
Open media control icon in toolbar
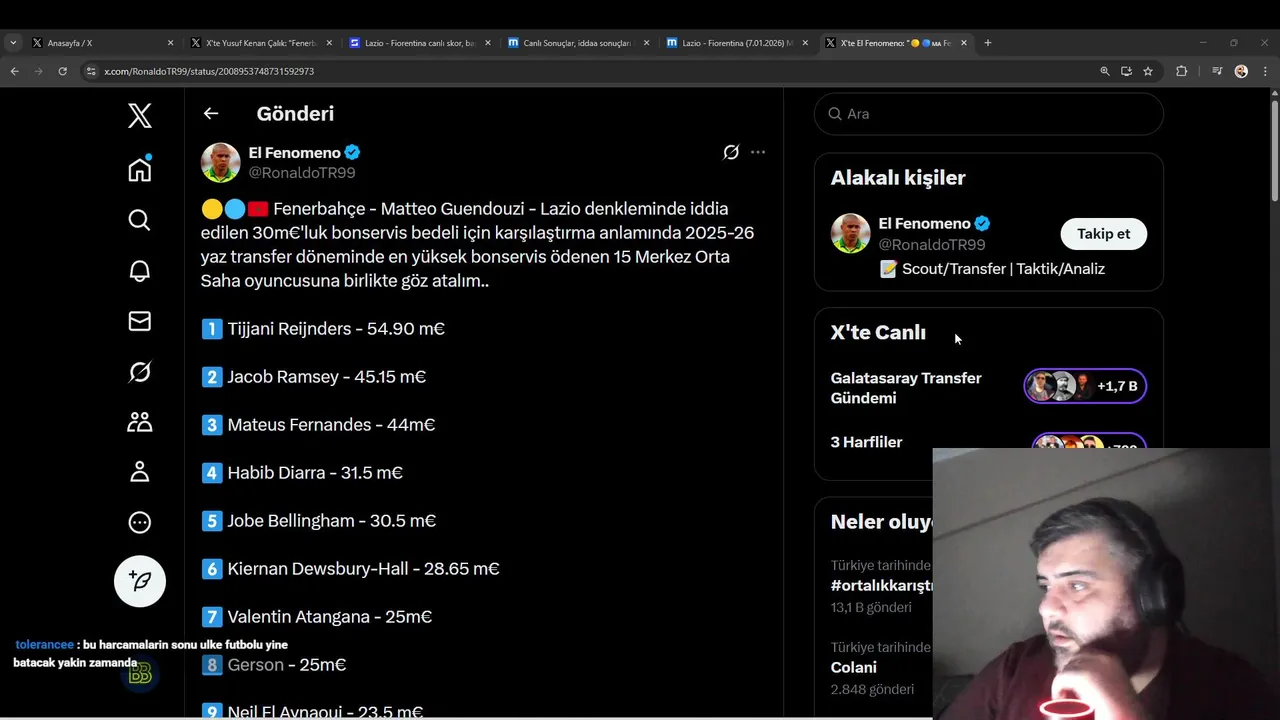tap(1217, 71)
